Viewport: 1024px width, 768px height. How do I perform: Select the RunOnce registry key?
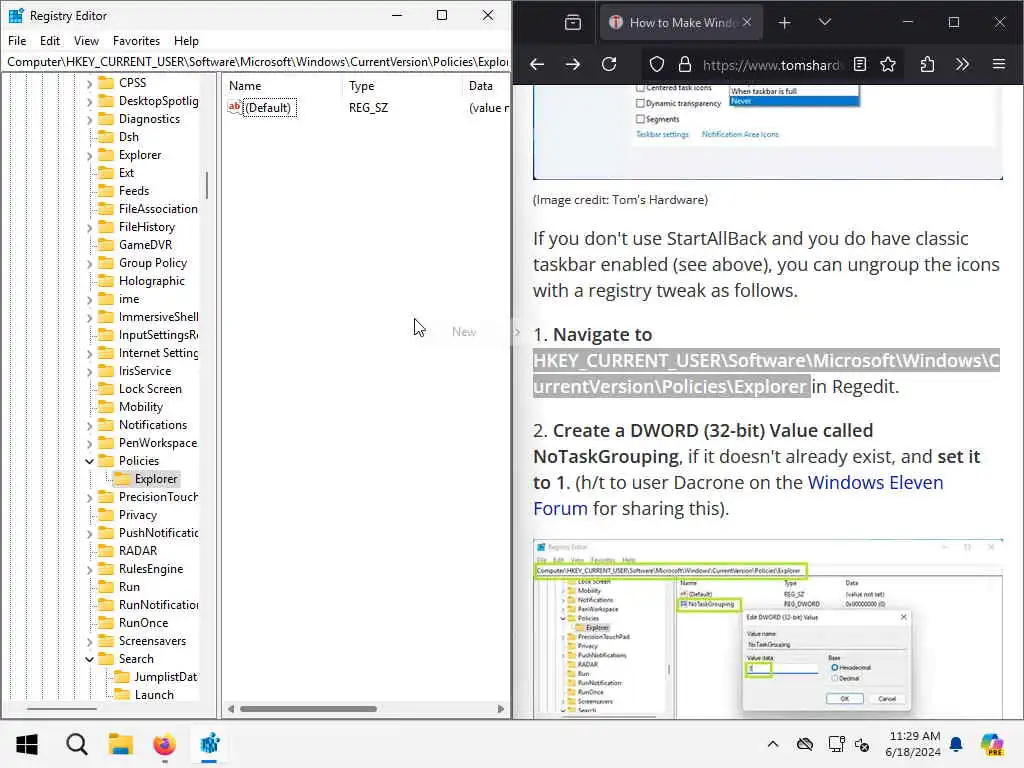tap(143, 623)
